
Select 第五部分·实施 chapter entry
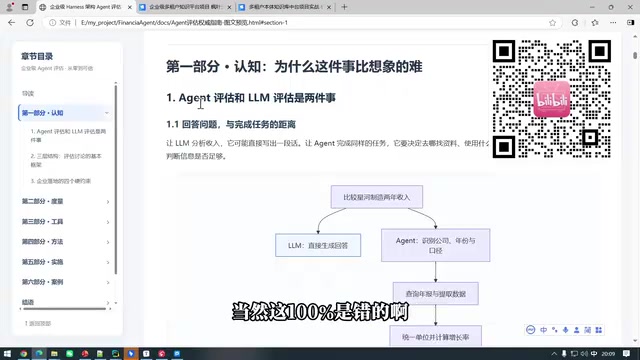[42, 262]
